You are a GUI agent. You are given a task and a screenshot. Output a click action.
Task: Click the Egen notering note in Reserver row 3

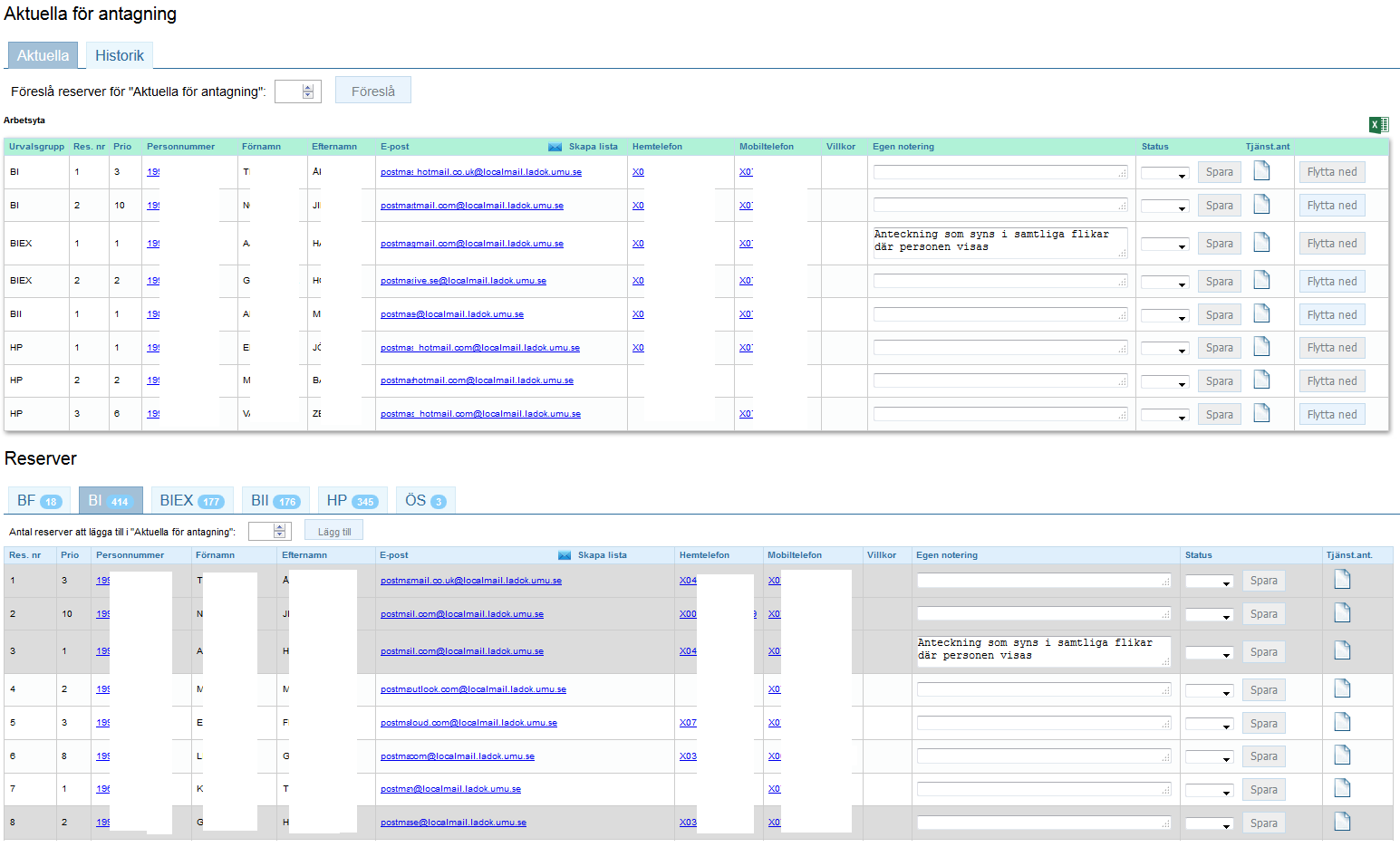pos(1044,651)
